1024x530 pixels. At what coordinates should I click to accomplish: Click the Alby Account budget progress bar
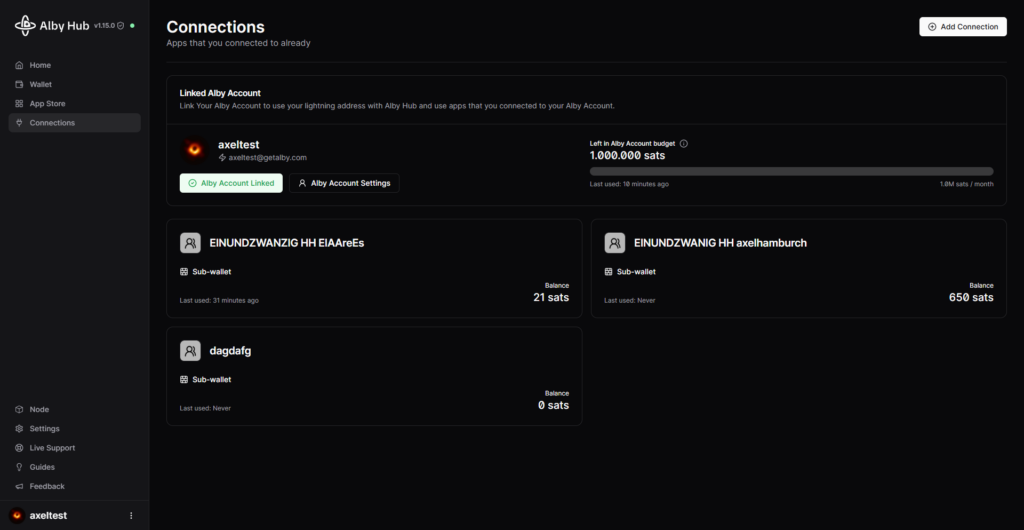[791, 172]
